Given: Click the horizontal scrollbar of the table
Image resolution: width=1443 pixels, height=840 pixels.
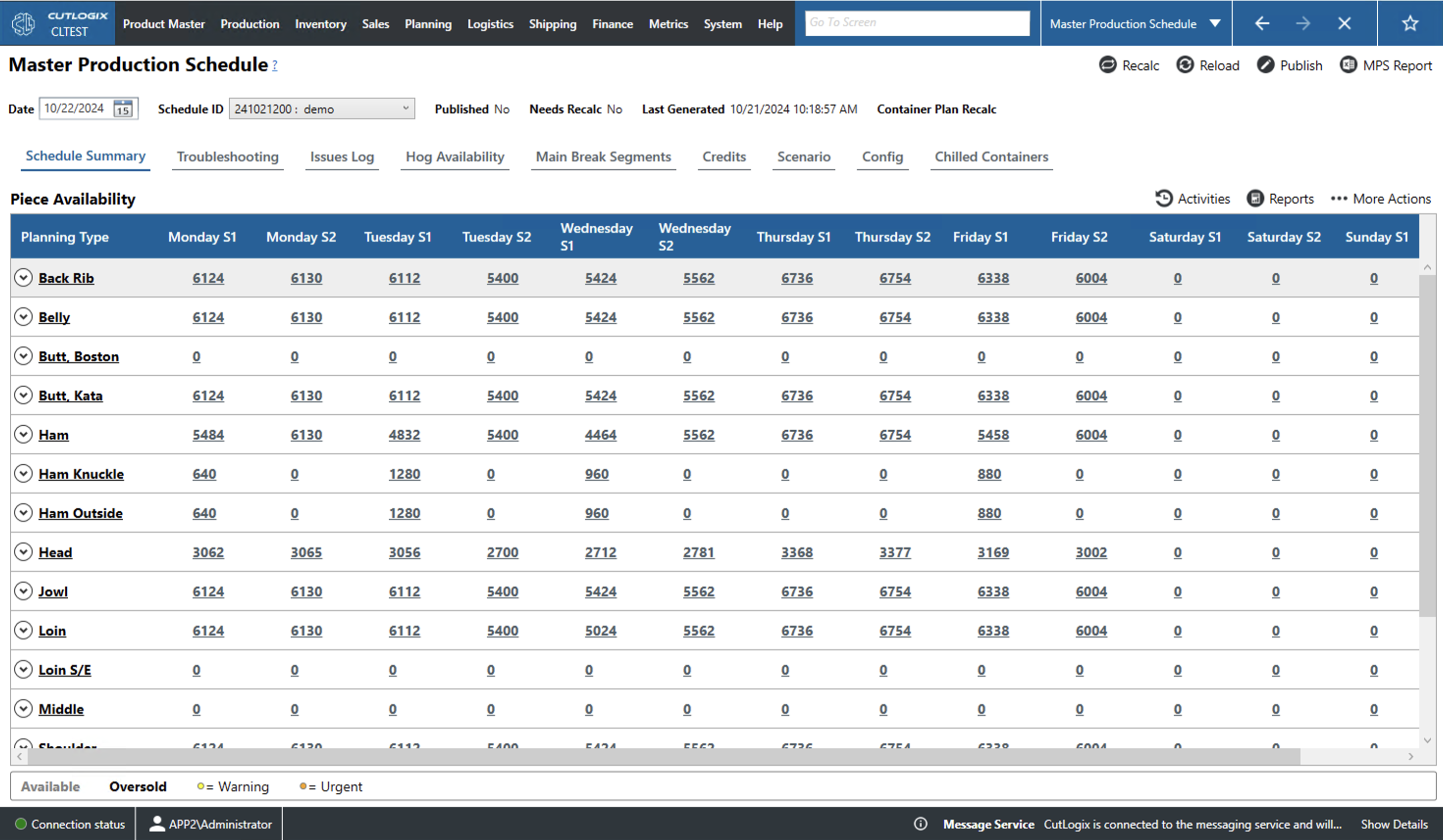Looking at the screenshot, I should click(664, 757).
